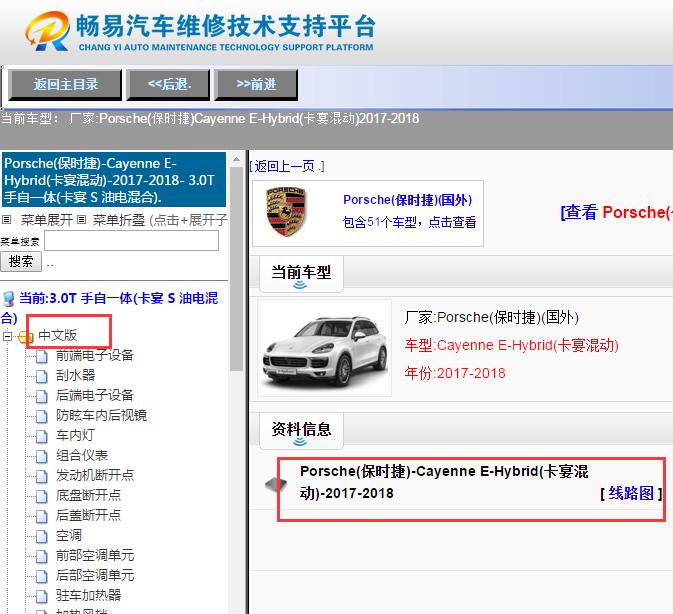
Task: Click document icon beside 前端电子设备
Action: coord(42,357)
